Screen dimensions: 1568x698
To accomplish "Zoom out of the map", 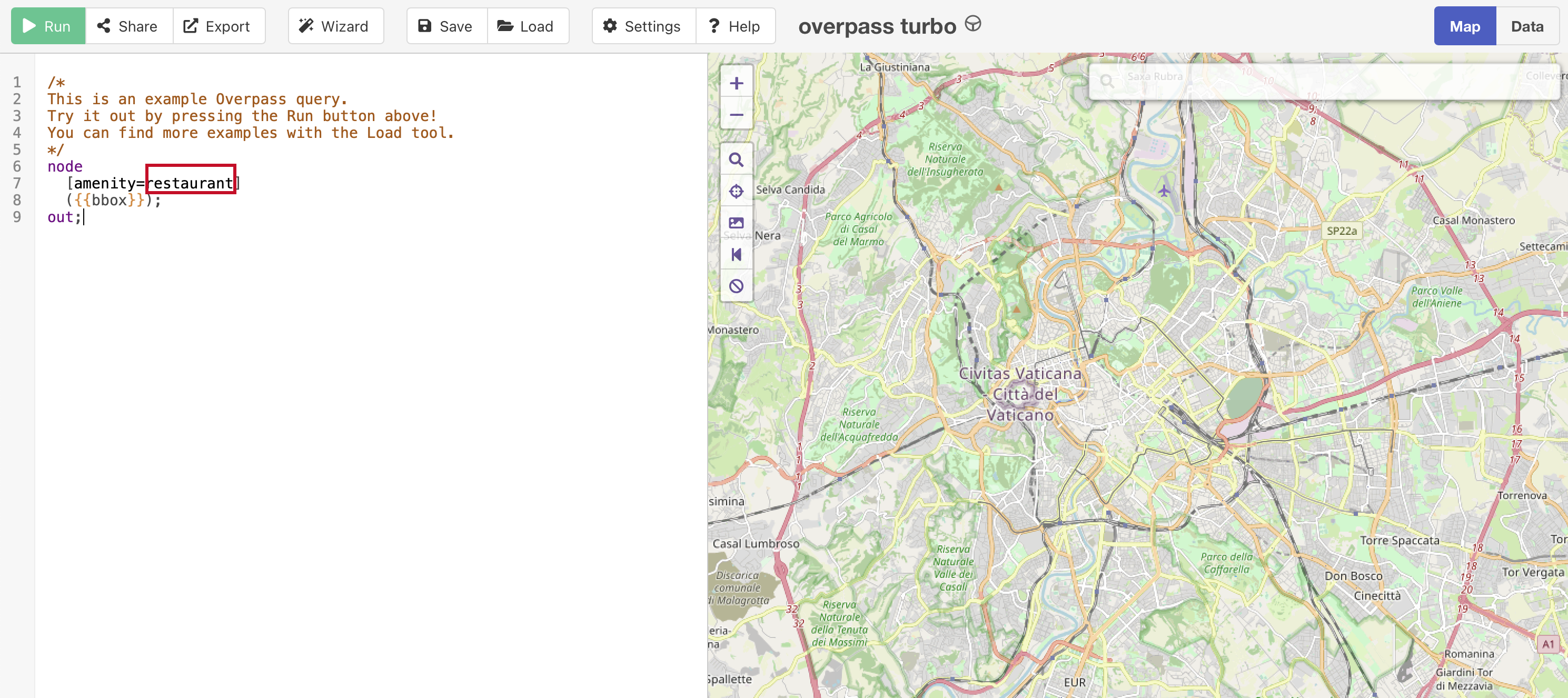I will click(736, 115).
